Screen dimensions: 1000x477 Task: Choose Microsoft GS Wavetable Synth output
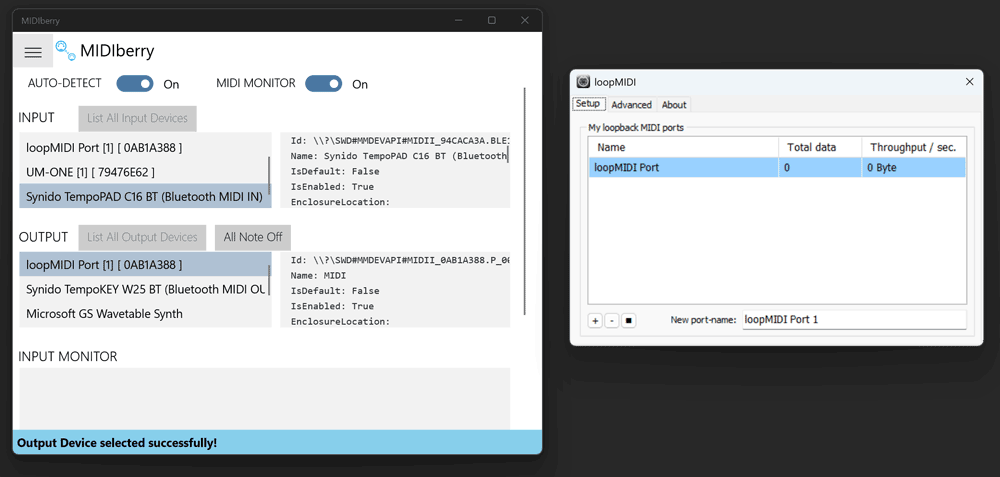click(104, 314)
